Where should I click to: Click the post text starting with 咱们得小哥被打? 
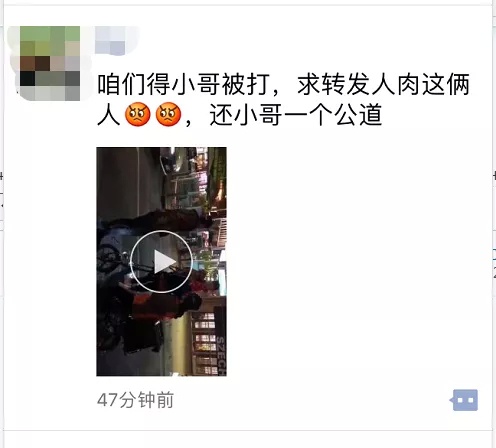tap(283, 100)
